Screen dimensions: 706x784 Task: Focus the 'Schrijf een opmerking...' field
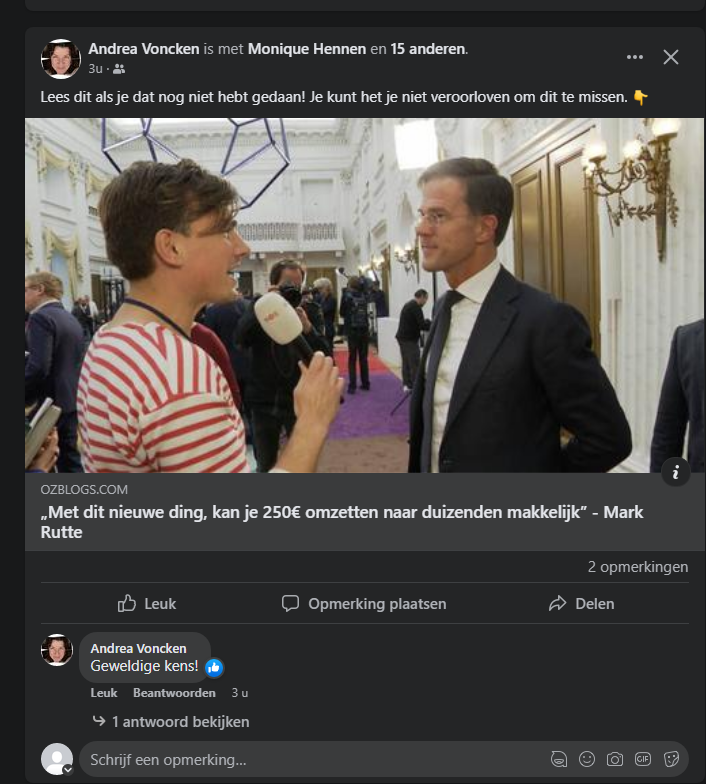point(300,759)
